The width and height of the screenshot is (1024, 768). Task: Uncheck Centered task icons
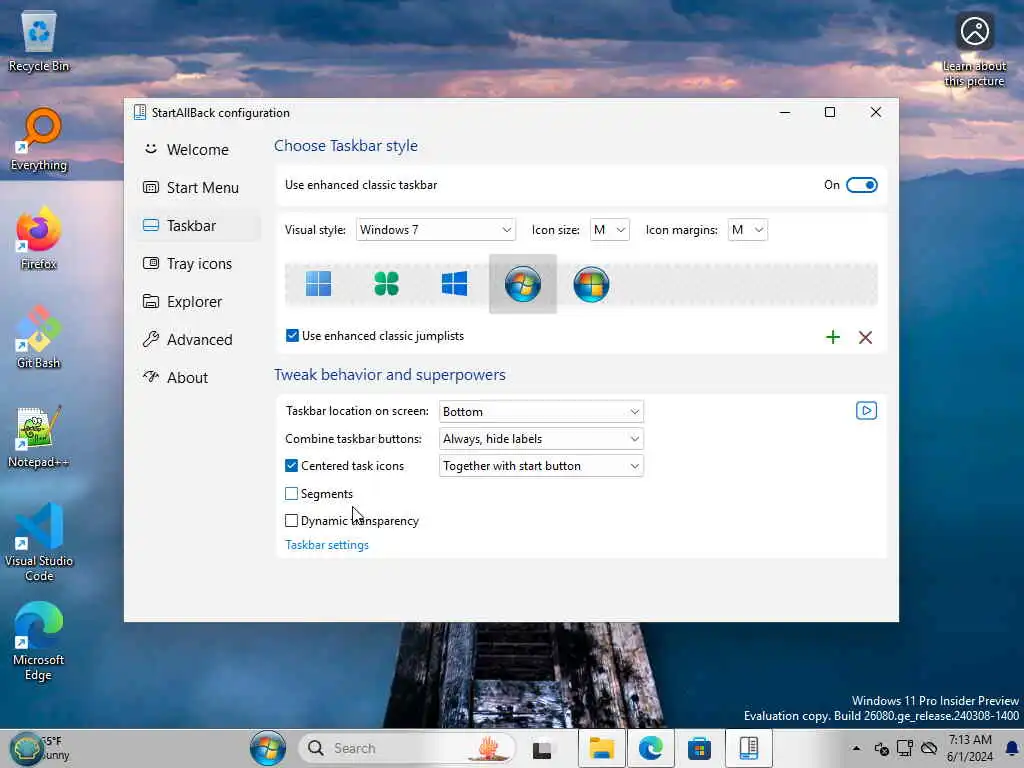coord(291,466)
